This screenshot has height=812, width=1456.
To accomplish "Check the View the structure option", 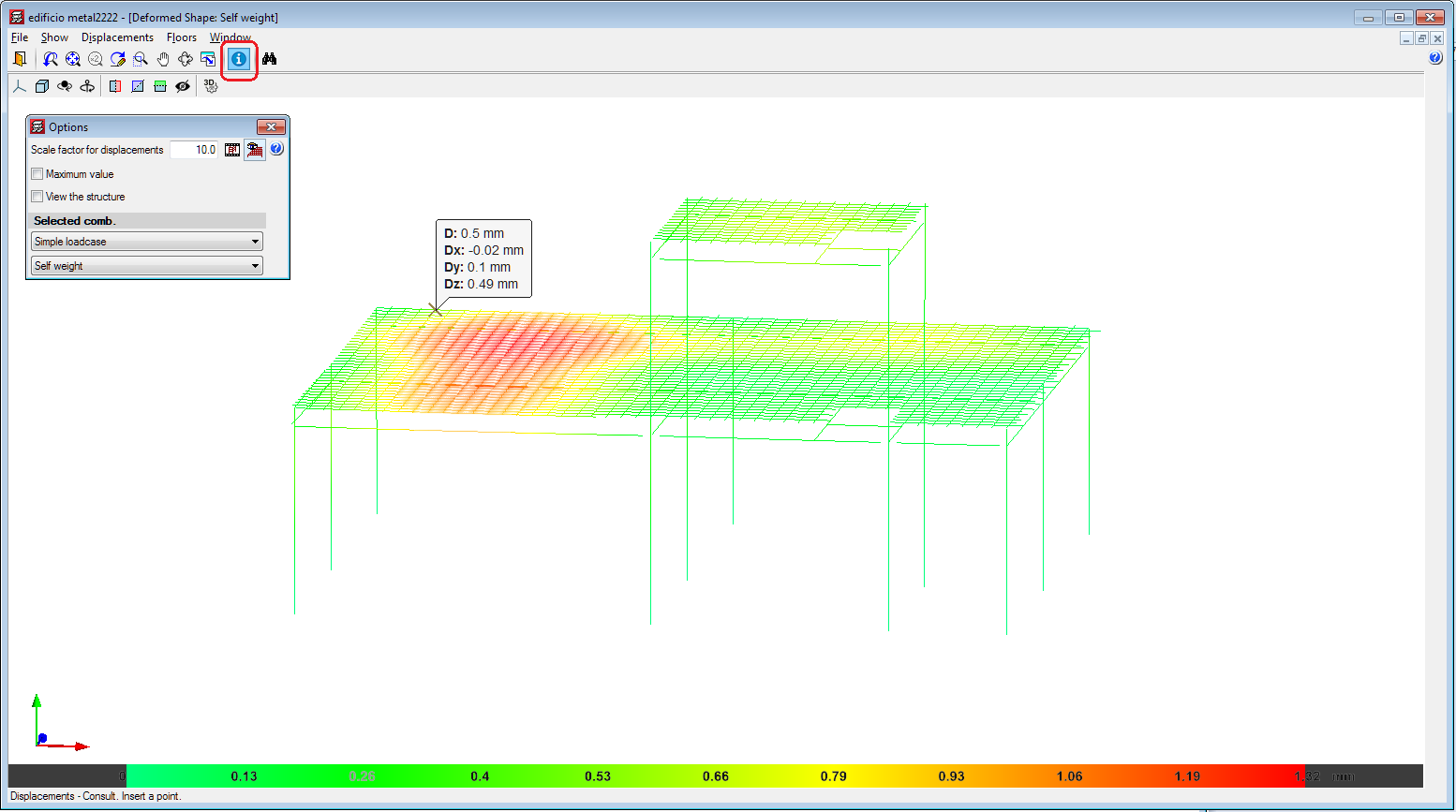I will [37, 197].
